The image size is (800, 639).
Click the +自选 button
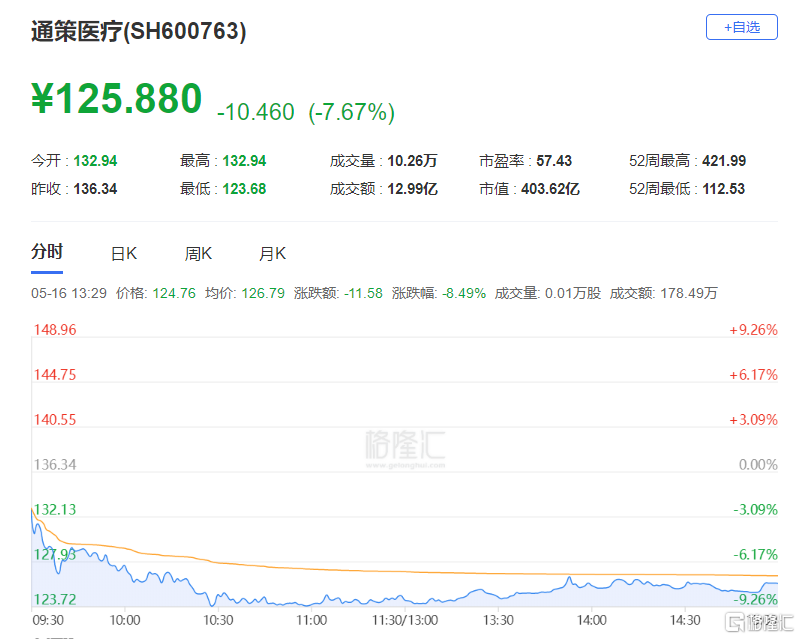(x=741, y=27)
